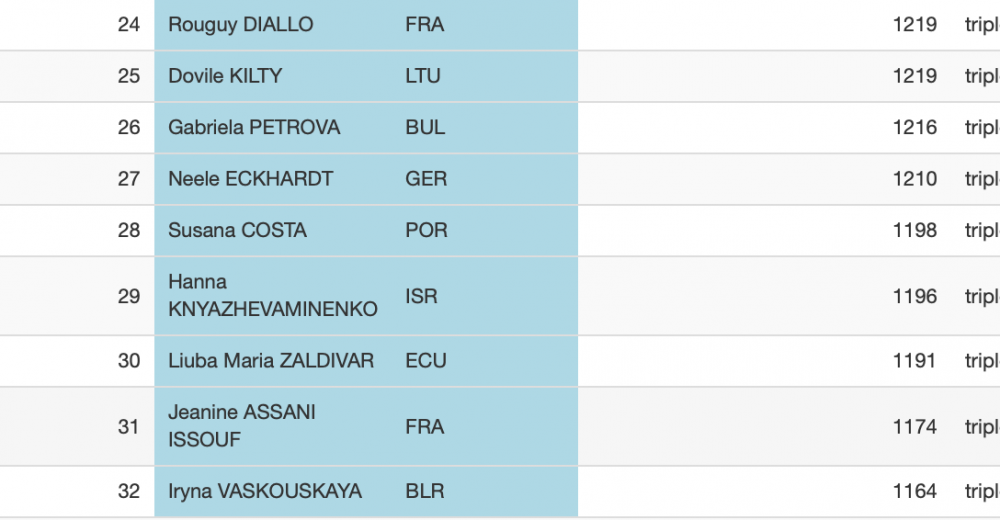
Task: Click the BUL country code
Action: pos(425,128)
